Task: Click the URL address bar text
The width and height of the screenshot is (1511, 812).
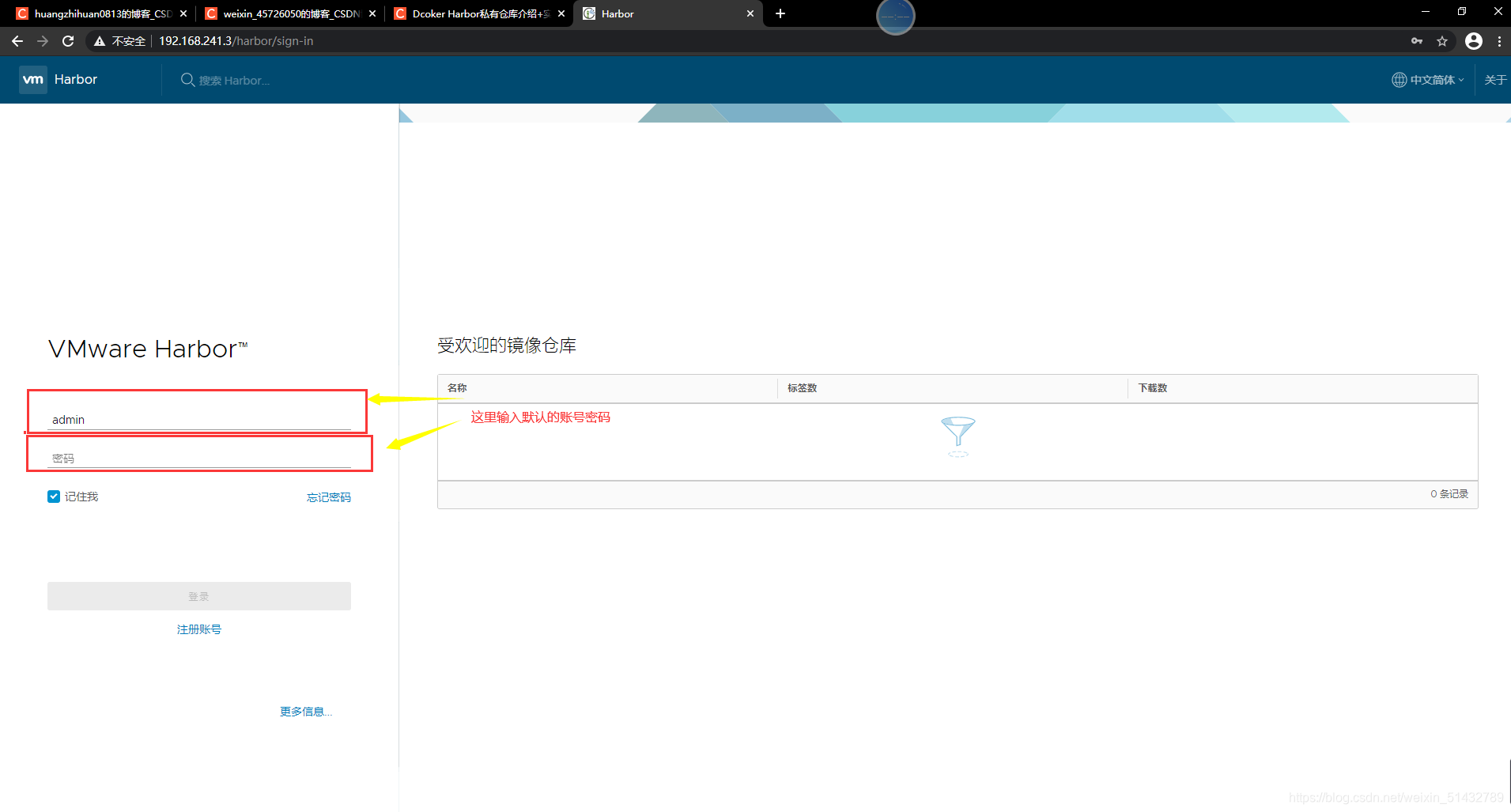Action: tap(236, 41)
